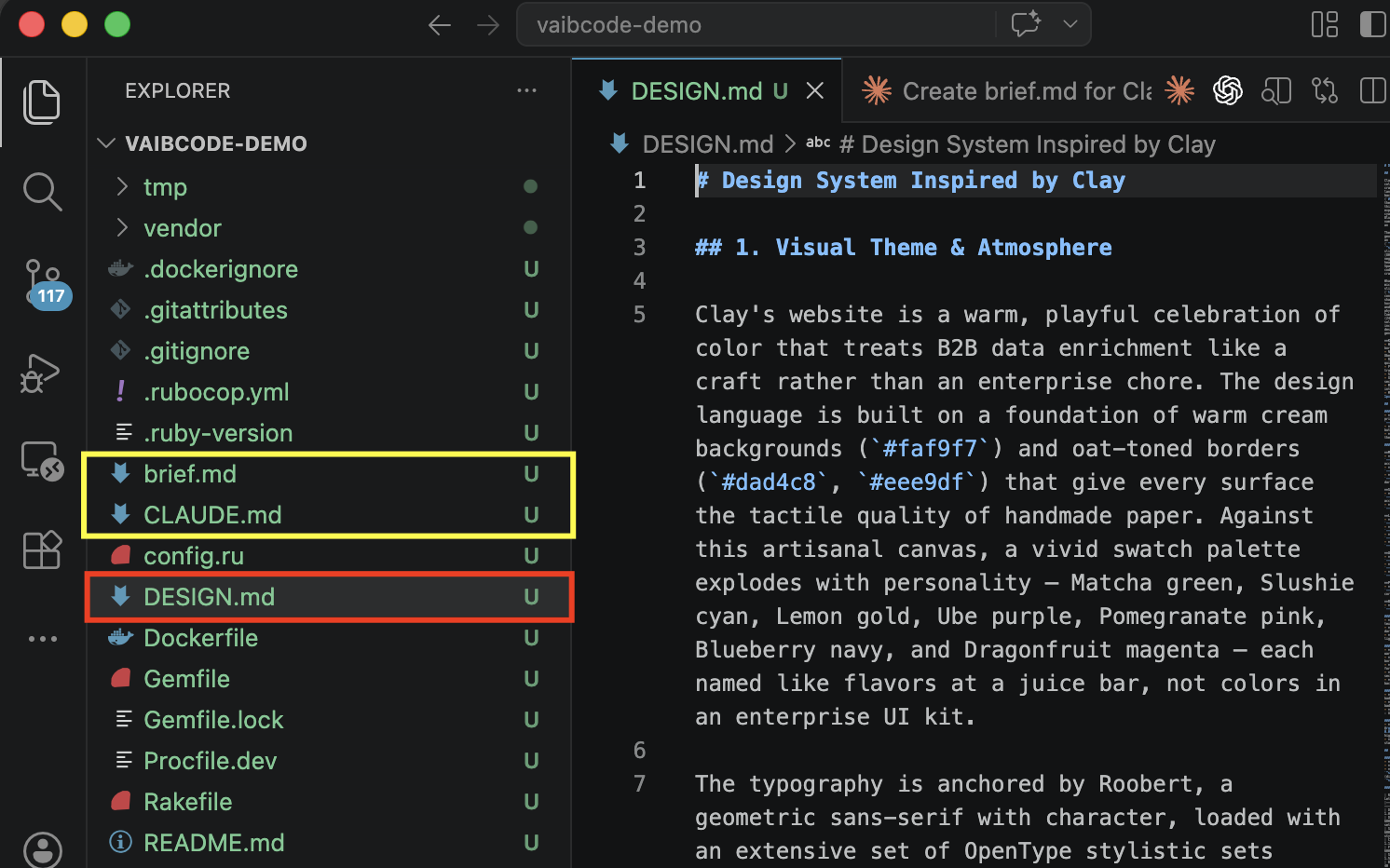Click the '## 1. Visual Theme & Atmosphere' heading

pyautogui.click(x=904, y=247)
